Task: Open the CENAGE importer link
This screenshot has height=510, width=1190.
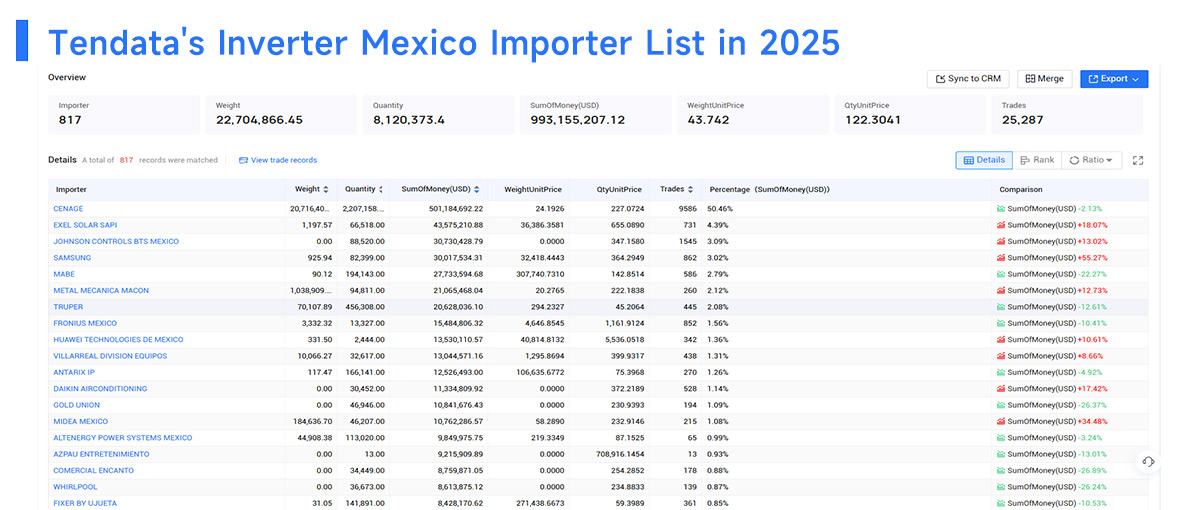Action: 68,209
